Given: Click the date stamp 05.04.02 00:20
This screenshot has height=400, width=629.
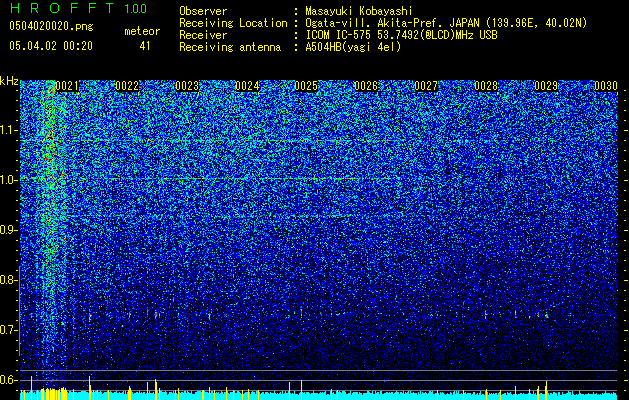Looking at the screenshot, I should tap(51, 46).
